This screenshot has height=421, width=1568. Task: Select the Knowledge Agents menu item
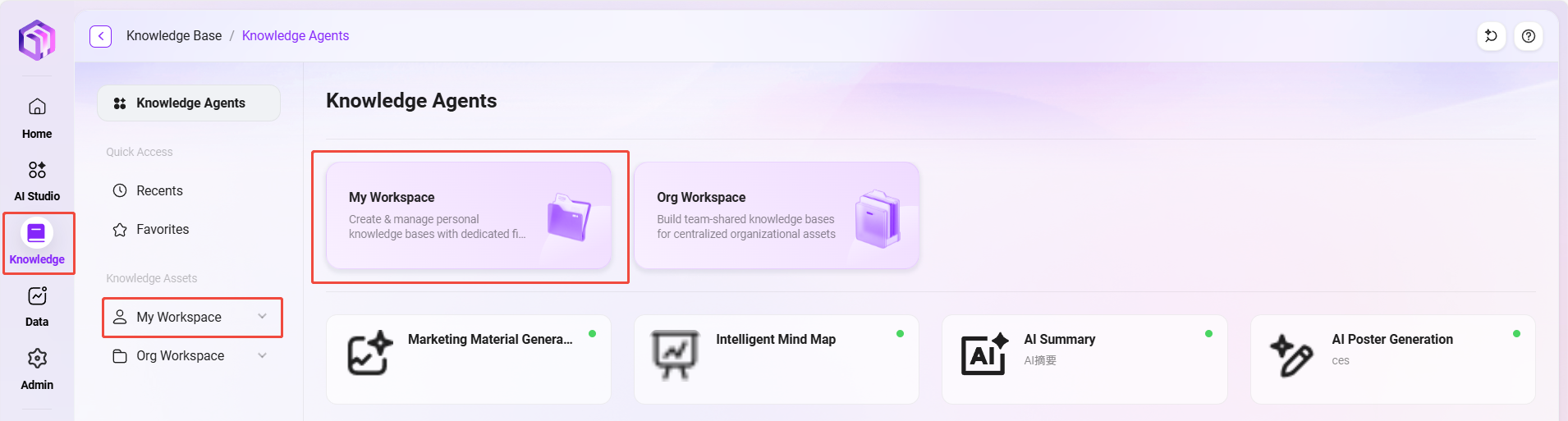point(189,103)
